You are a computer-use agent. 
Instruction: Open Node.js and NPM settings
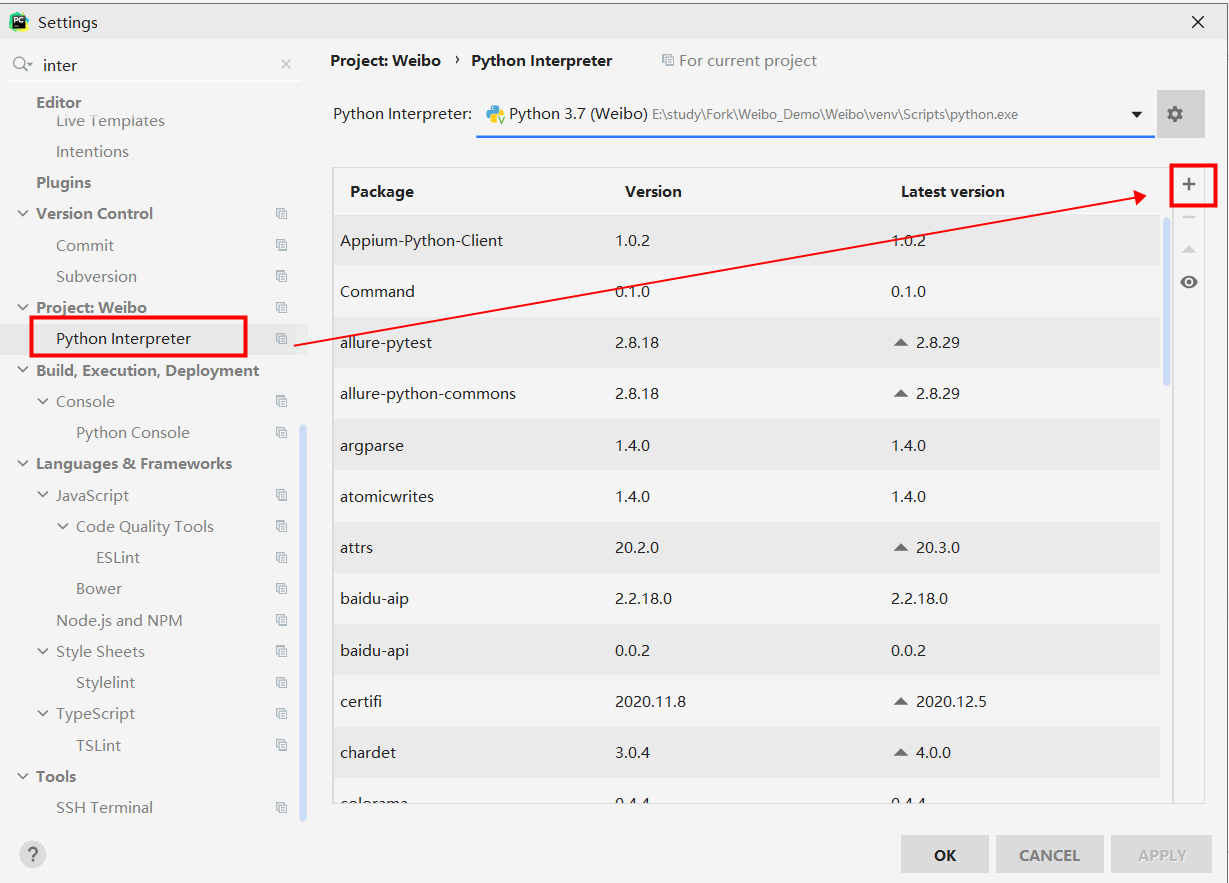[119, 620]
